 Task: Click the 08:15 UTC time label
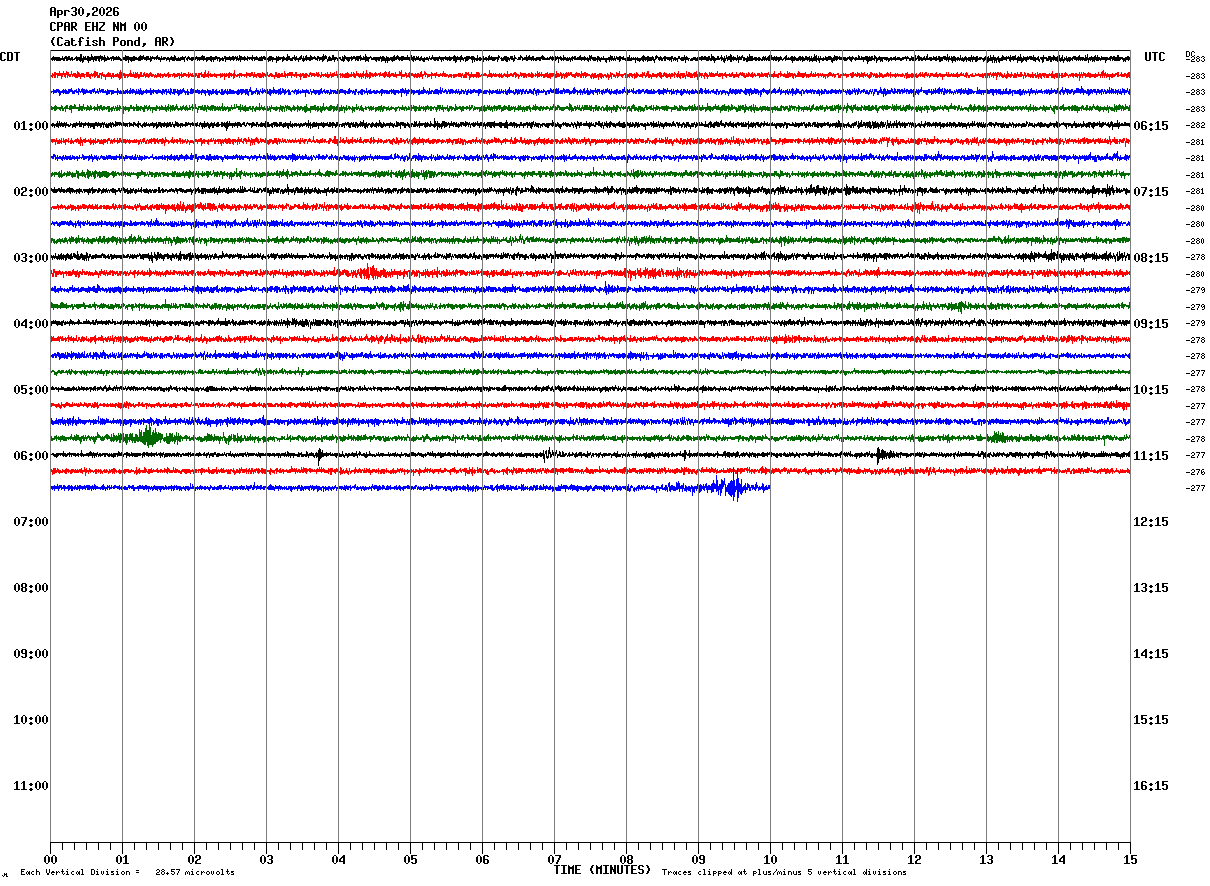tap(1151, 257)
